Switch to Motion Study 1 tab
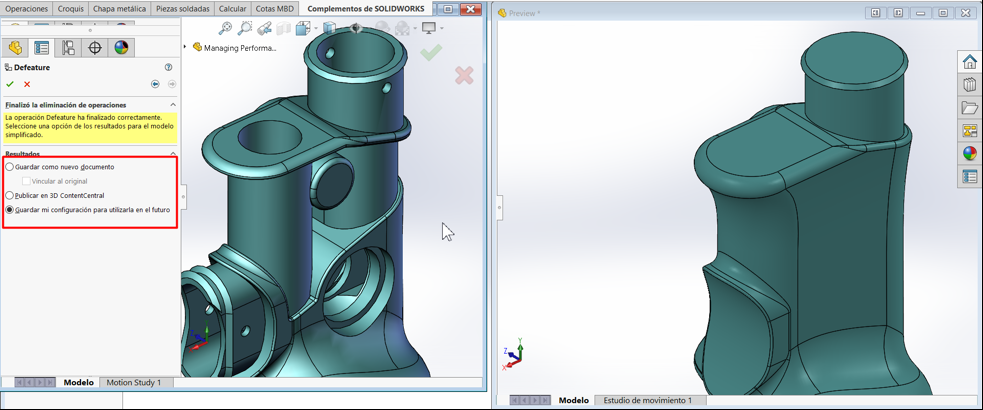Image resolution: width=983 pixels, height=410 pixels. click(134, 382)
